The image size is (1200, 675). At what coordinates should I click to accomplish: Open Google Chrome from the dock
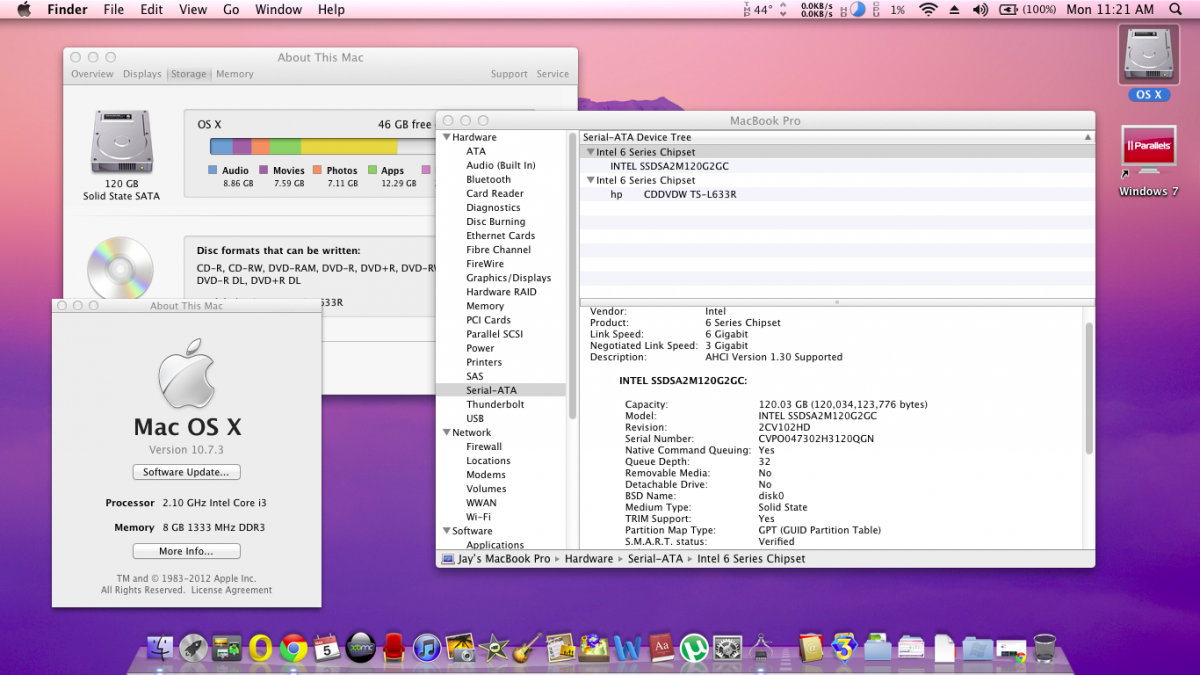click(293, 648)
